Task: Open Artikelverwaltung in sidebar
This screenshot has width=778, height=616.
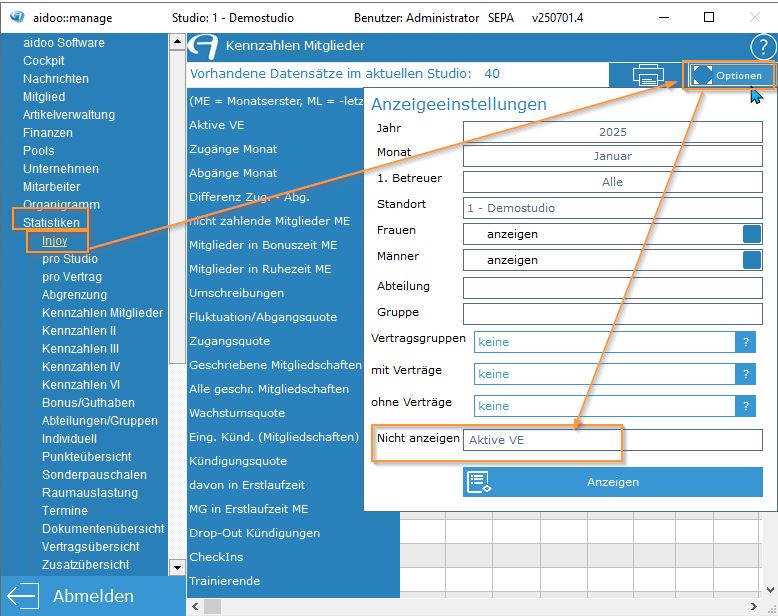Action: tap(69, 115)
